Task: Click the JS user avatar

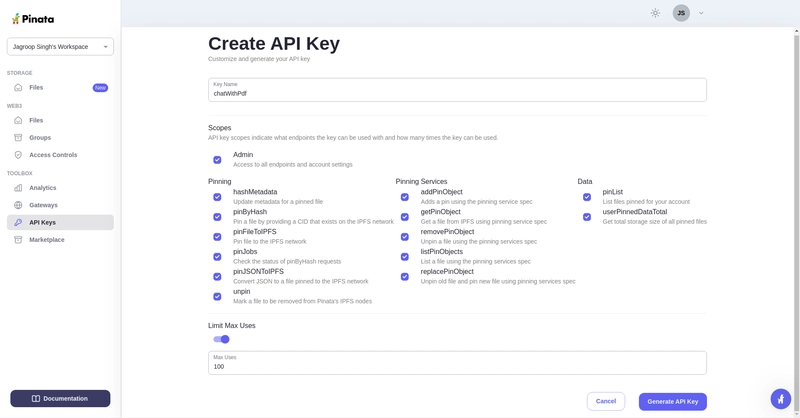Action: (x=681, y=13)
